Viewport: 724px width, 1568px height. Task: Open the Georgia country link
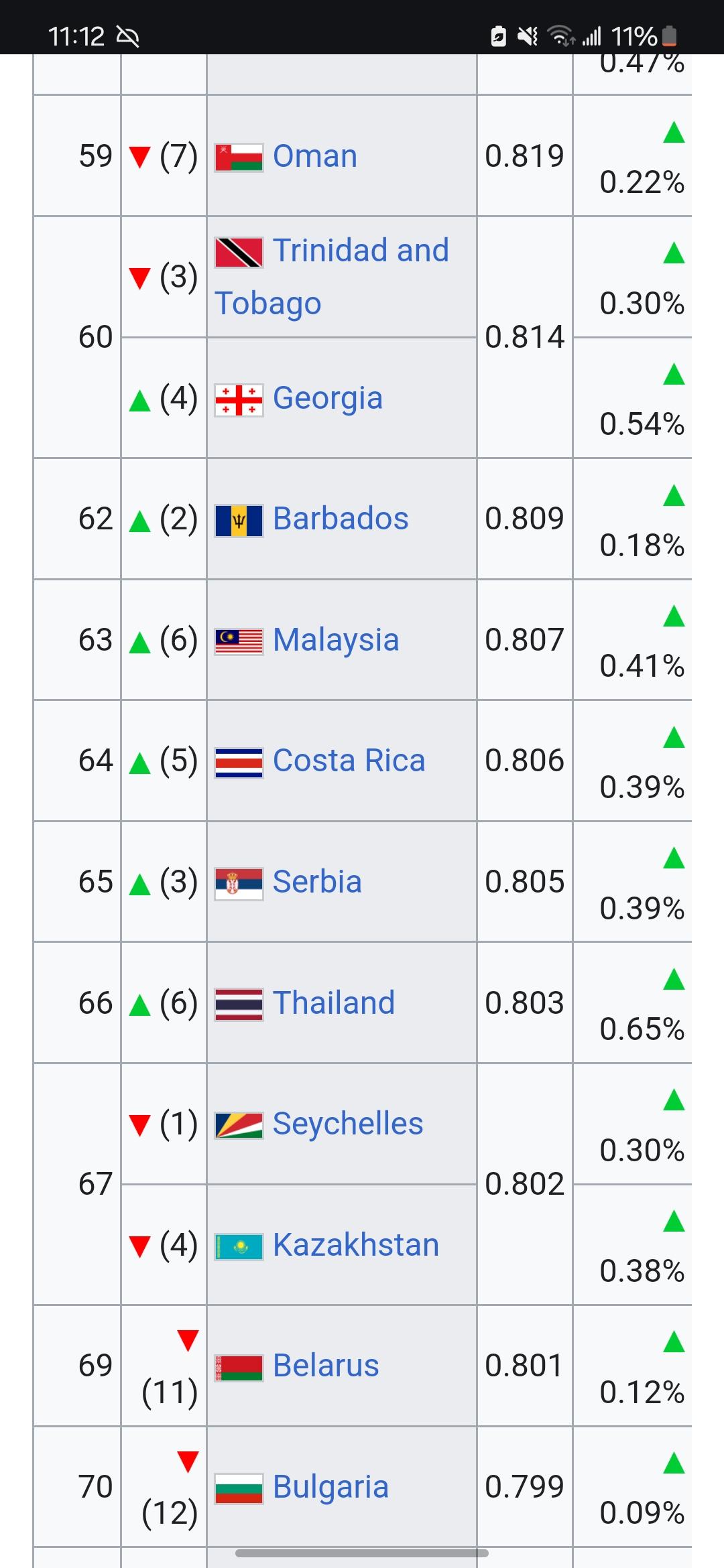[x=328, y=398]
